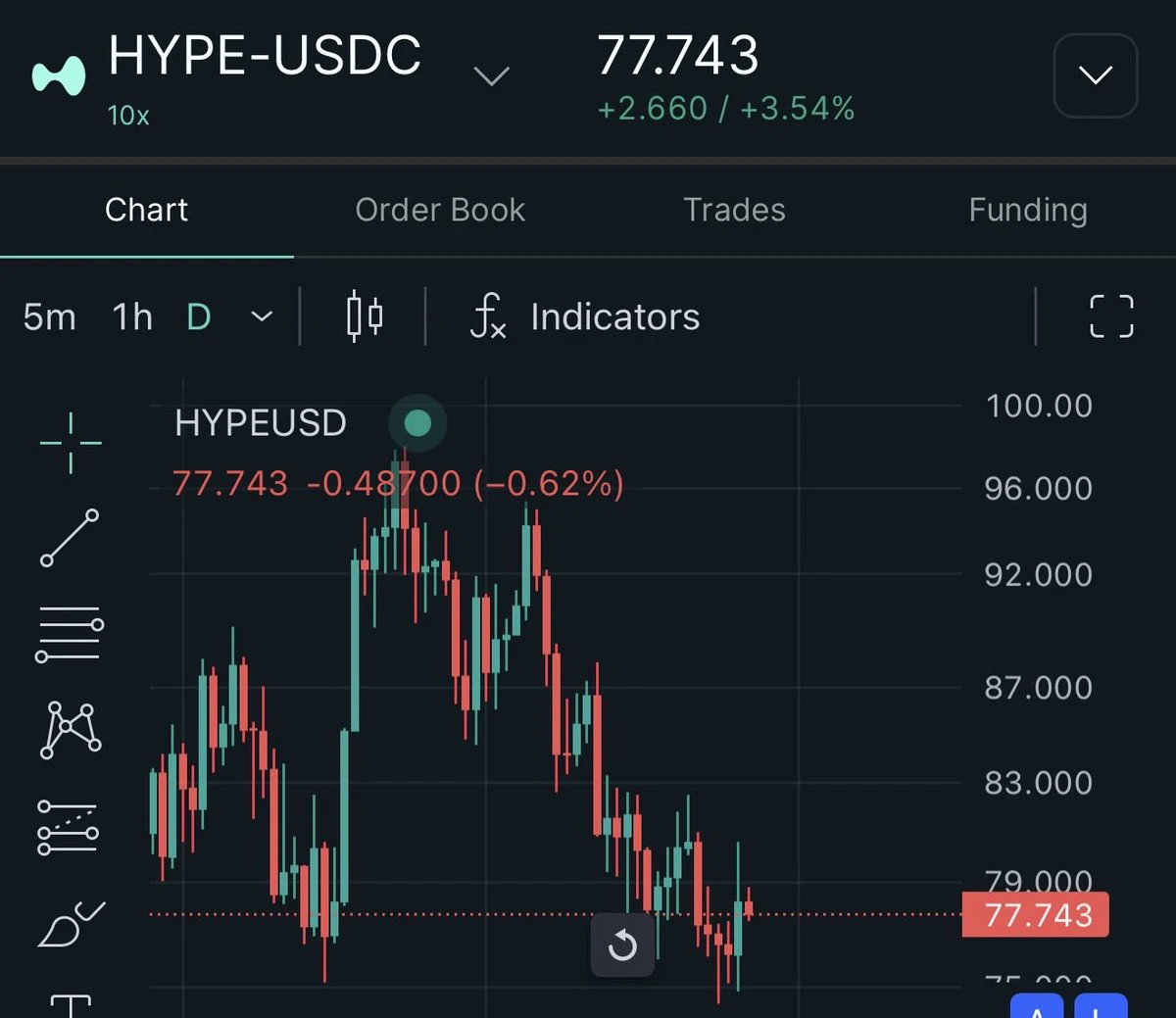Click the 92.000 price axis label

[1039, 574]
